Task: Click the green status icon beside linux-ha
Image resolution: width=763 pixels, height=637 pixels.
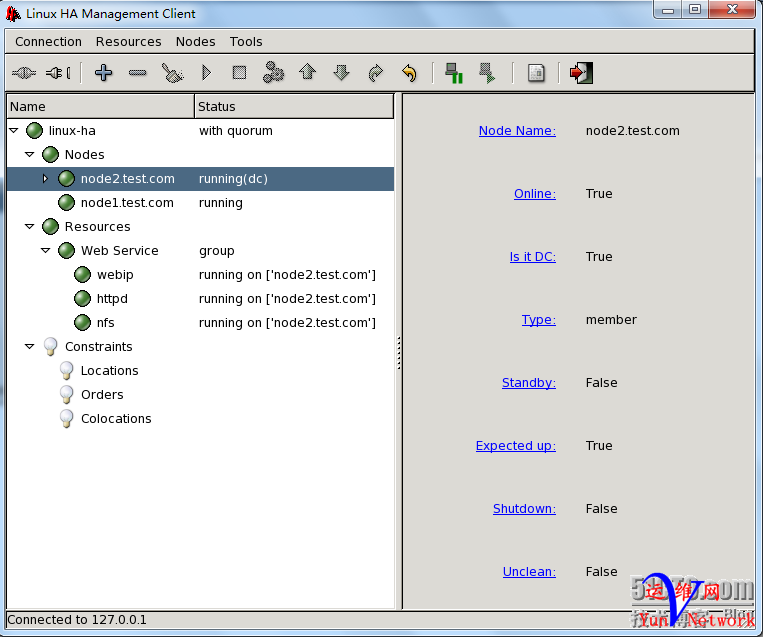Action: (35, 130)
